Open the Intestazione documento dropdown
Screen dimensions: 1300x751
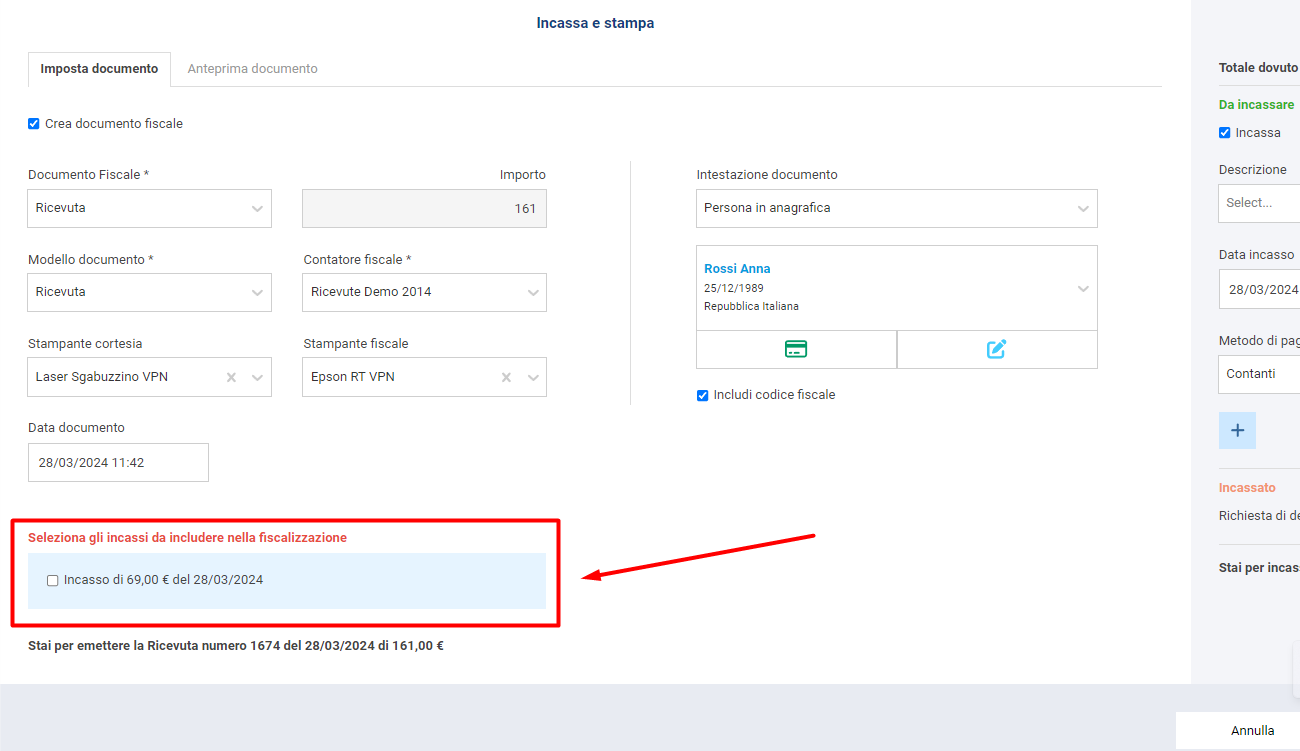pos(896,208)
